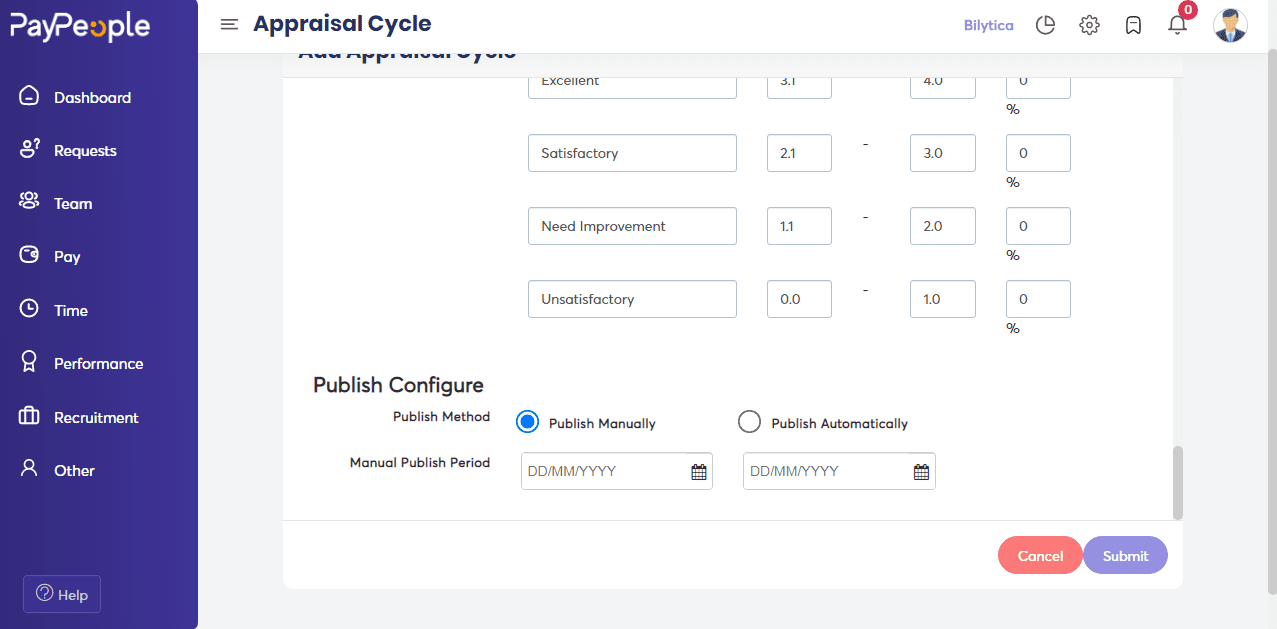The width and height of the screenshot is (1277, 629).
Task: Select the Publish Automatically radio option
Action: (749, 422)
